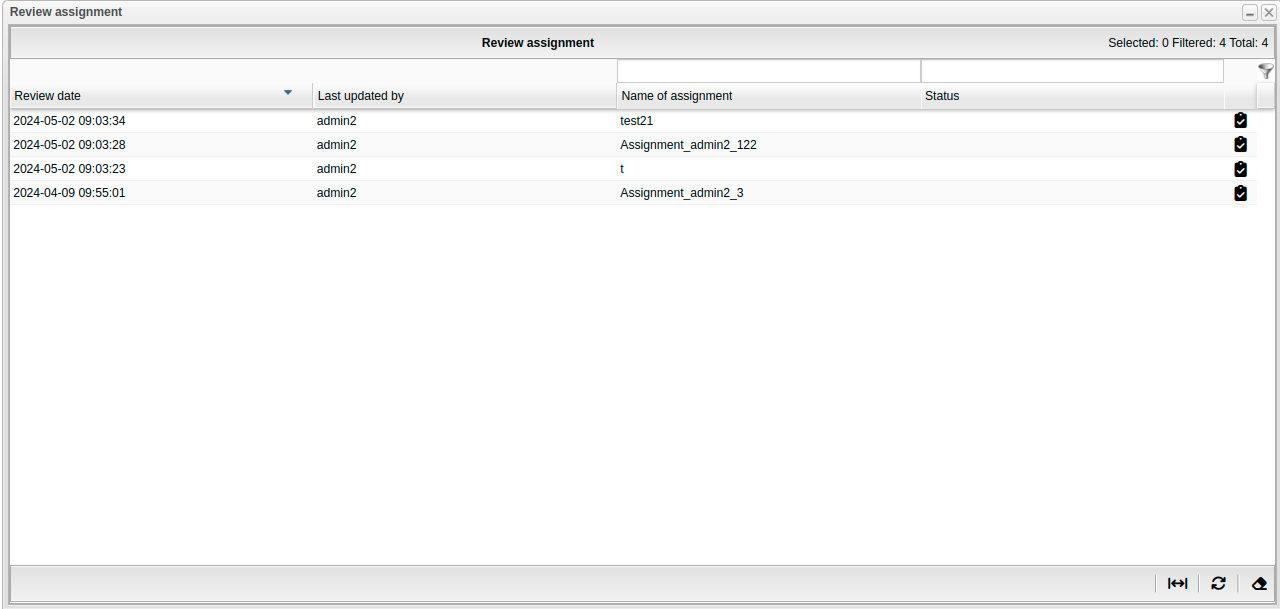Click clipboard check icon in row 't'
The height and width of the screenshot is (609, 1280).
1240,169
